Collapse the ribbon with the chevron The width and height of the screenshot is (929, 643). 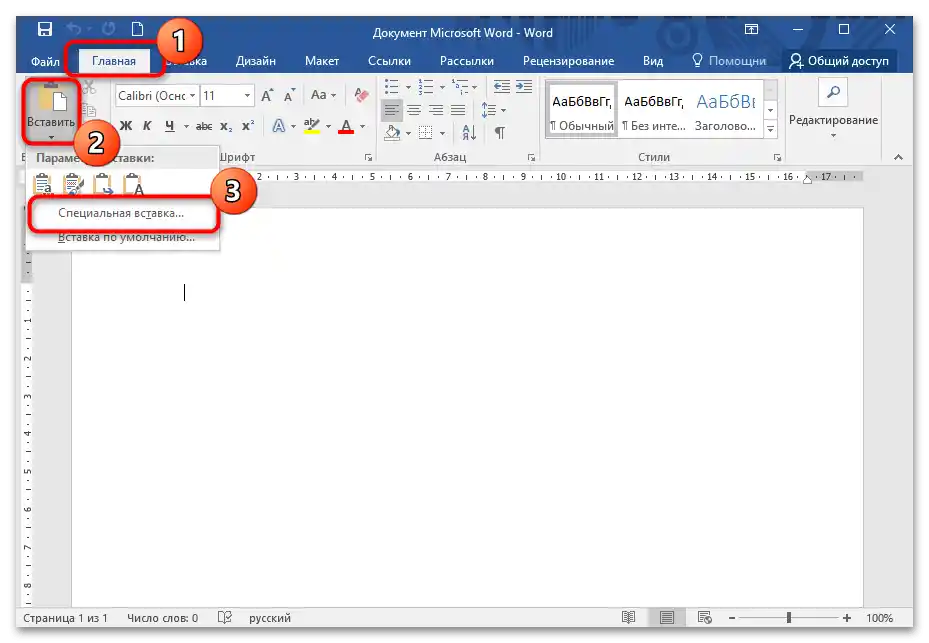tap(898, 157)
